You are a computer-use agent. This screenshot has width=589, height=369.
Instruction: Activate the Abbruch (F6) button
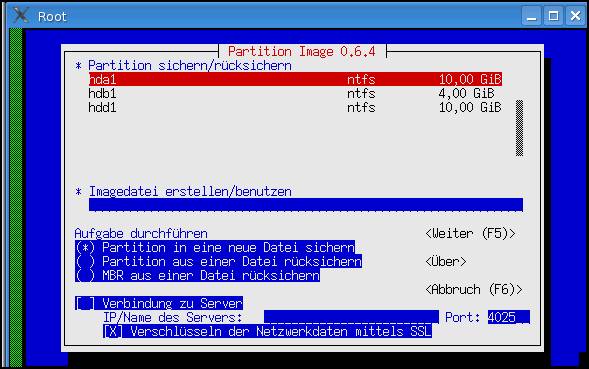click(x=474, y=289)
